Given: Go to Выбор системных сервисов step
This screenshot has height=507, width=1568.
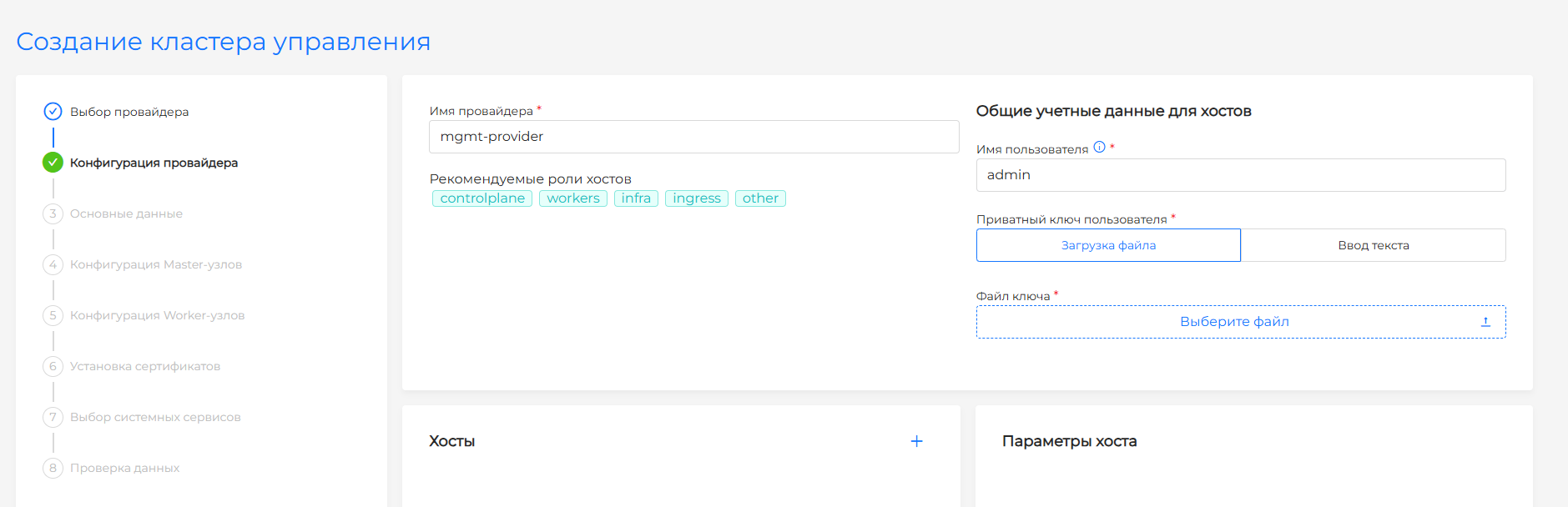Looking at the screenshot, I should click(x=155, y=417).
